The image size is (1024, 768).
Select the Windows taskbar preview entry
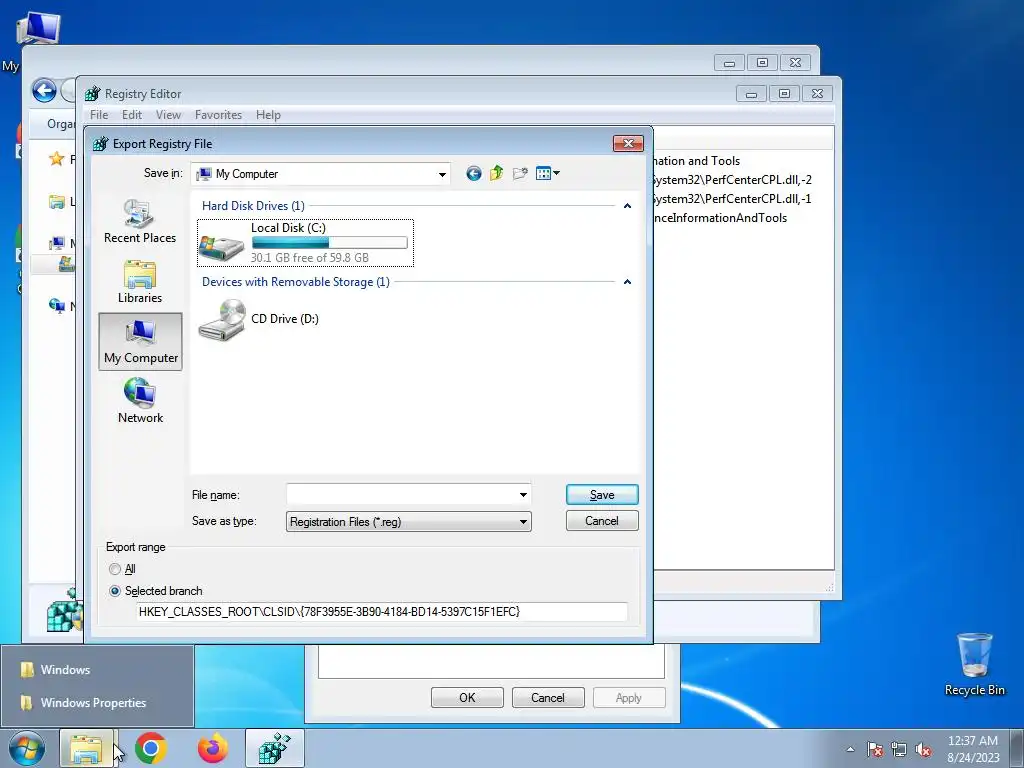tap(97, 669)
